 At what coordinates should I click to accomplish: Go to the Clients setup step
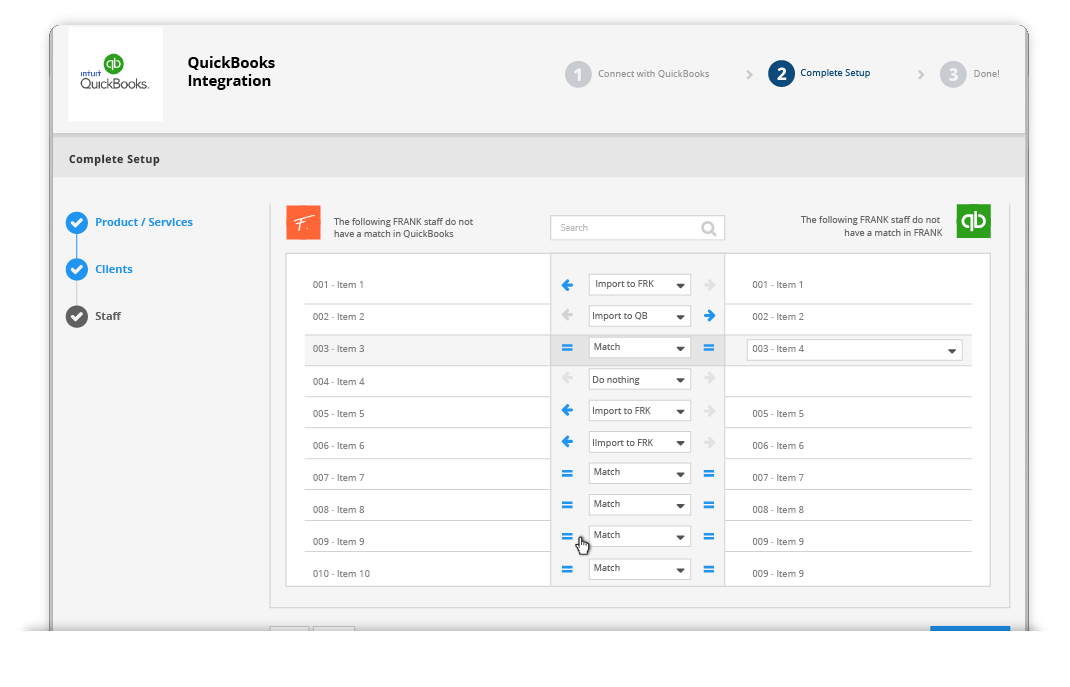click(114, 269)
